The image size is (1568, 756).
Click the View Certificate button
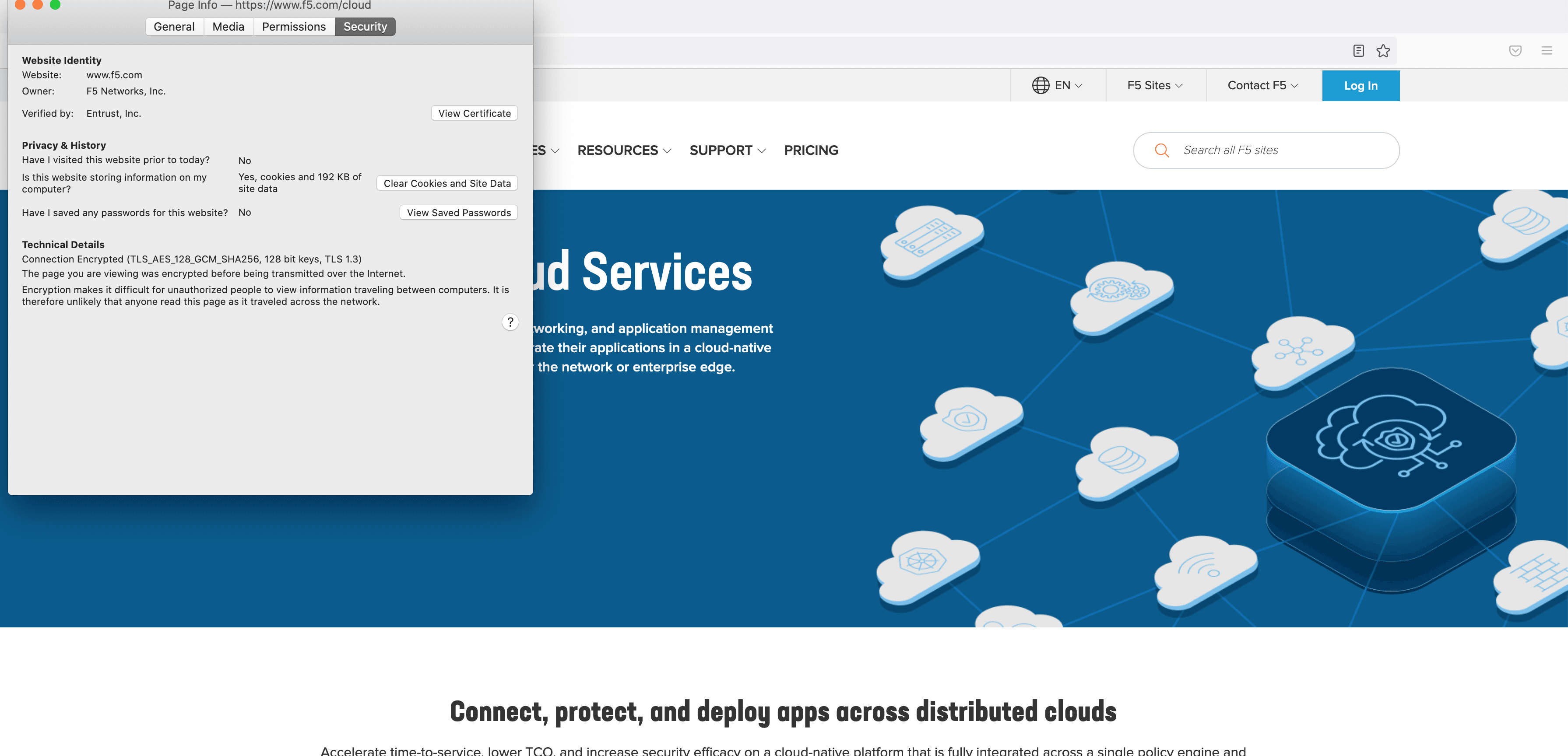pyautogui.click(x=474, y=113)
